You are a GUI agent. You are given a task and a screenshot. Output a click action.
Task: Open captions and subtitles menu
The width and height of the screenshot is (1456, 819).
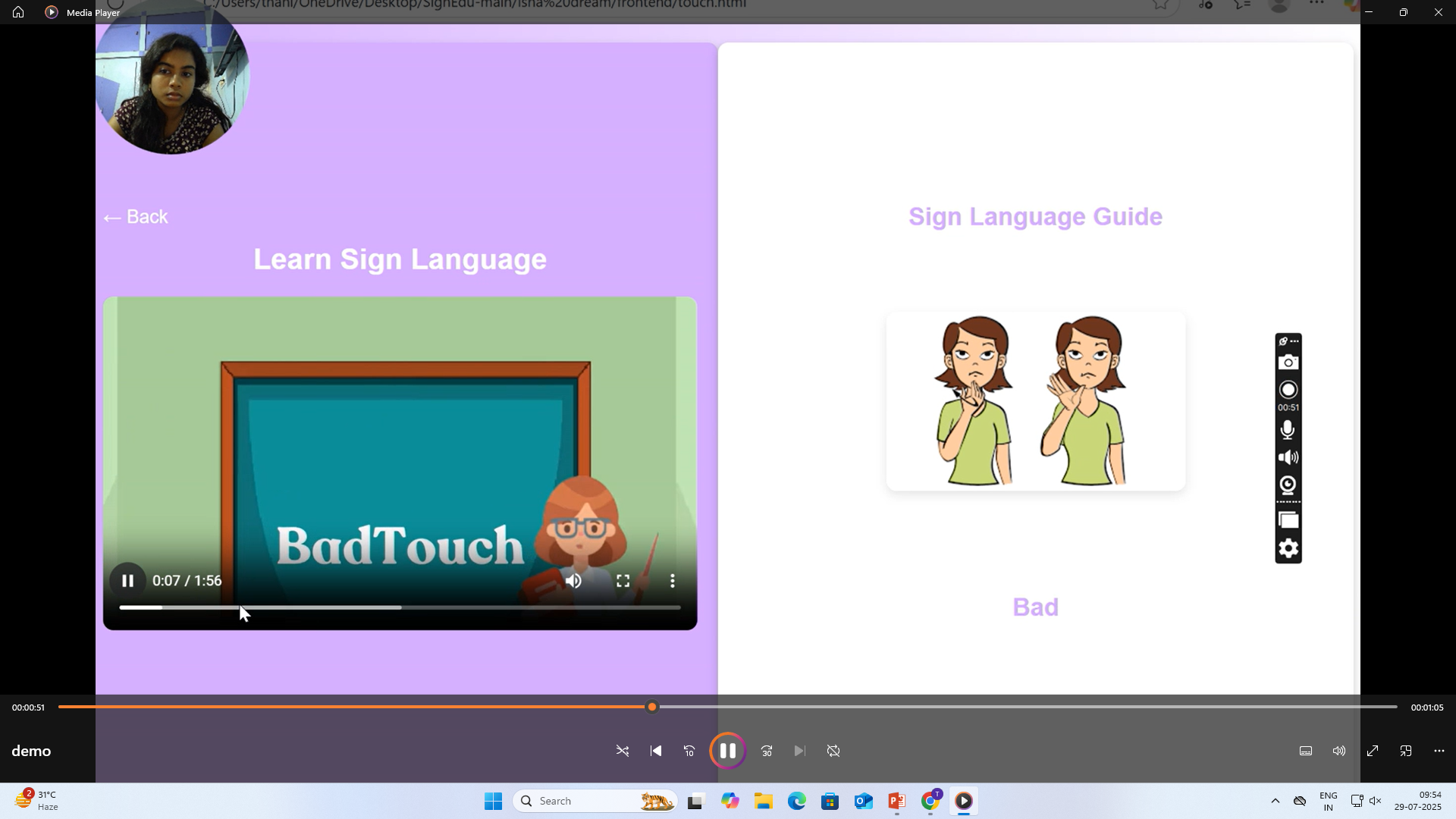click(x=1306, y=751)
